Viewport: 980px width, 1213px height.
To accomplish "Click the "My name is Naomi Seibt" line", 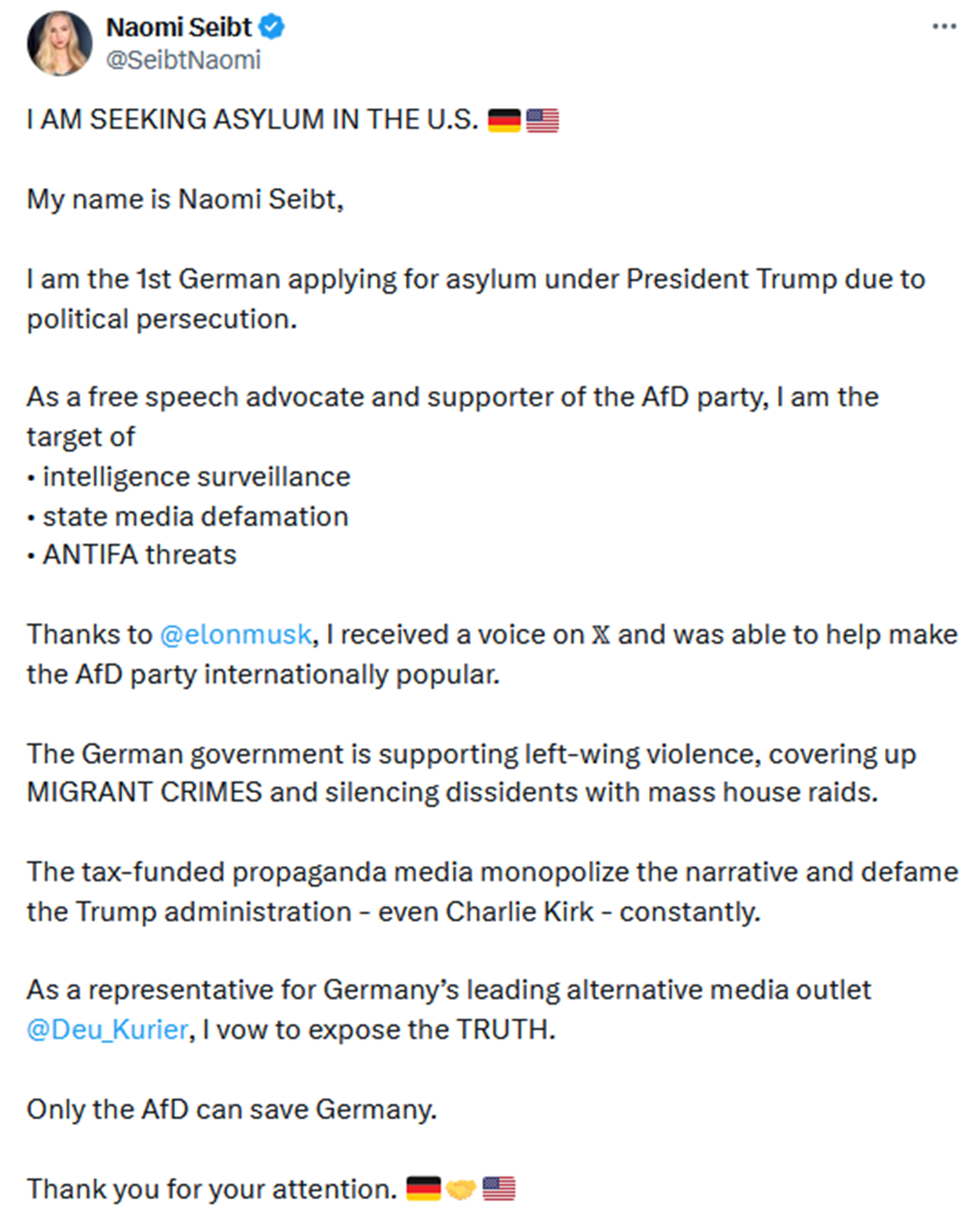I will (x=185, y=199).
